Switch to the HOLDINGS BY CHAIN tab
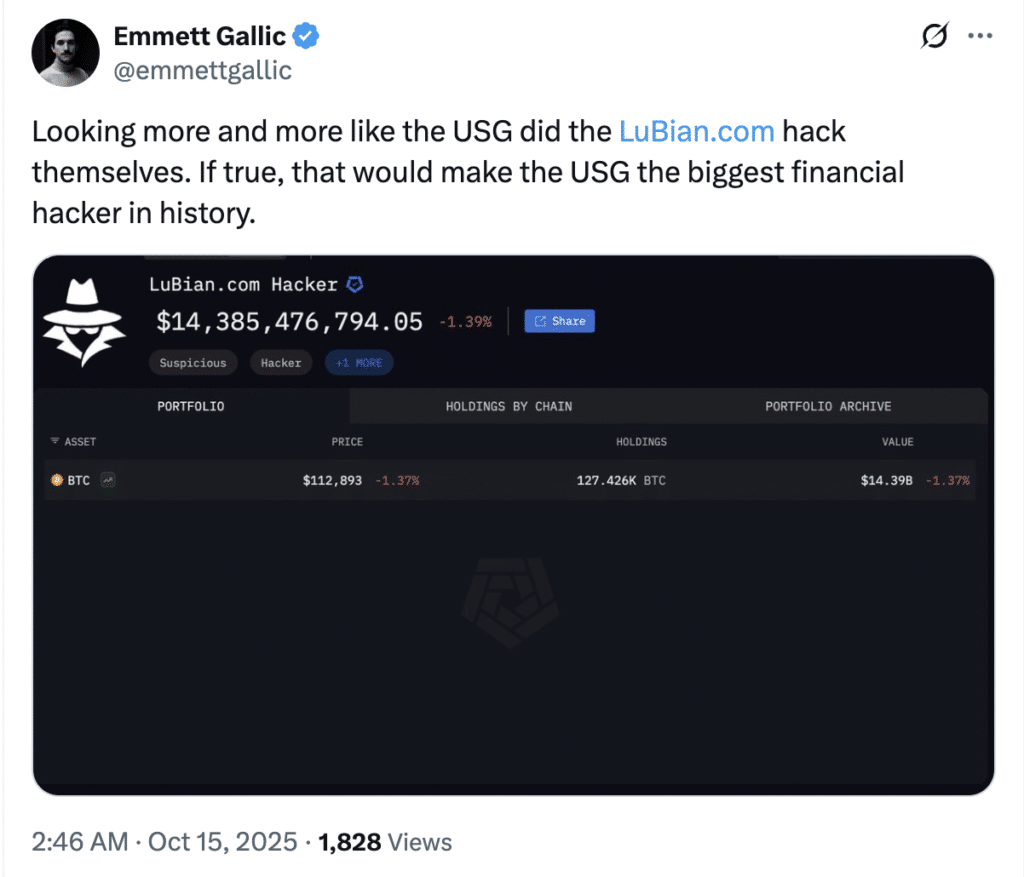The width and height of the screenshot is (1024, 877). pos(508,407)
